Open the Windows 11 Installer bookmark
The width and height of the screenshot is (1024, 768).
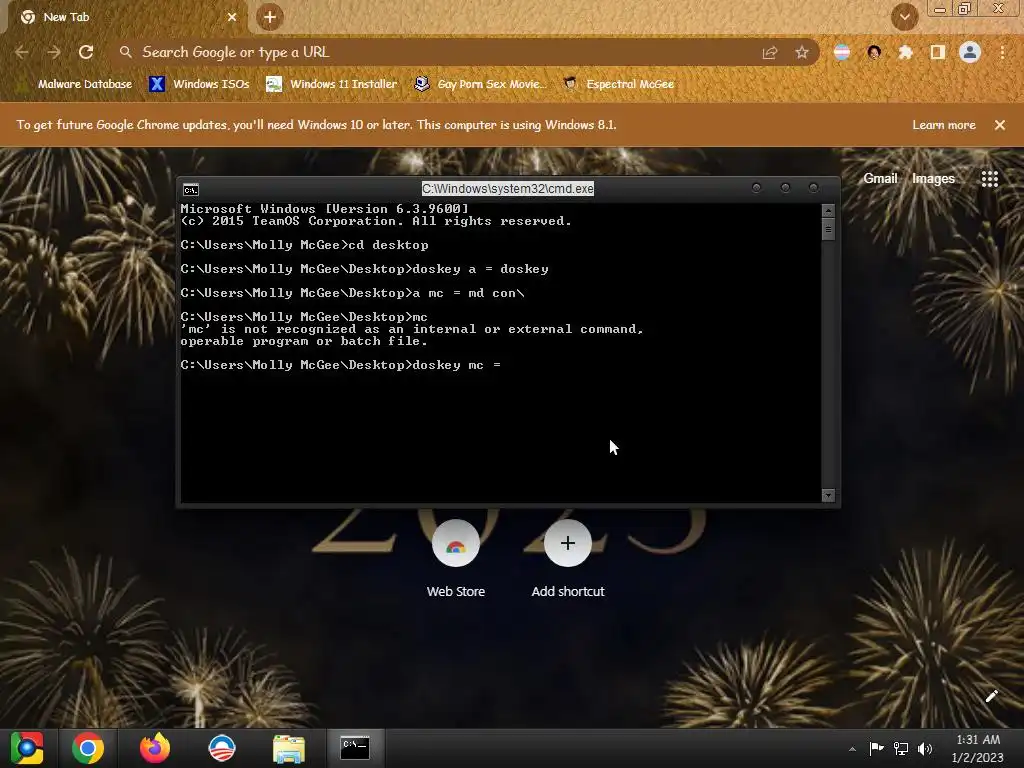tap(332, 84)
